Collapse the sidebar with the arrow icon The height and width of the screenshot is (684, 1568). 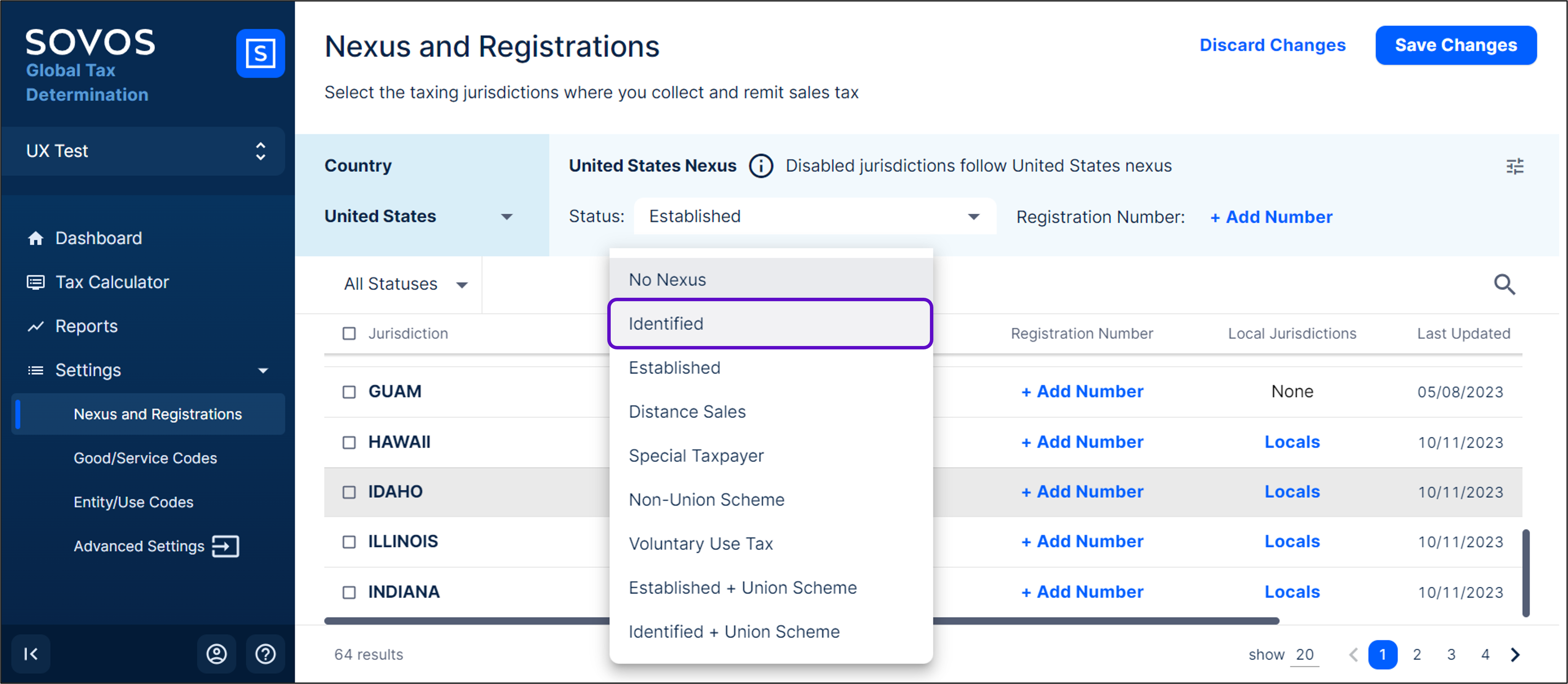point(30,654)
